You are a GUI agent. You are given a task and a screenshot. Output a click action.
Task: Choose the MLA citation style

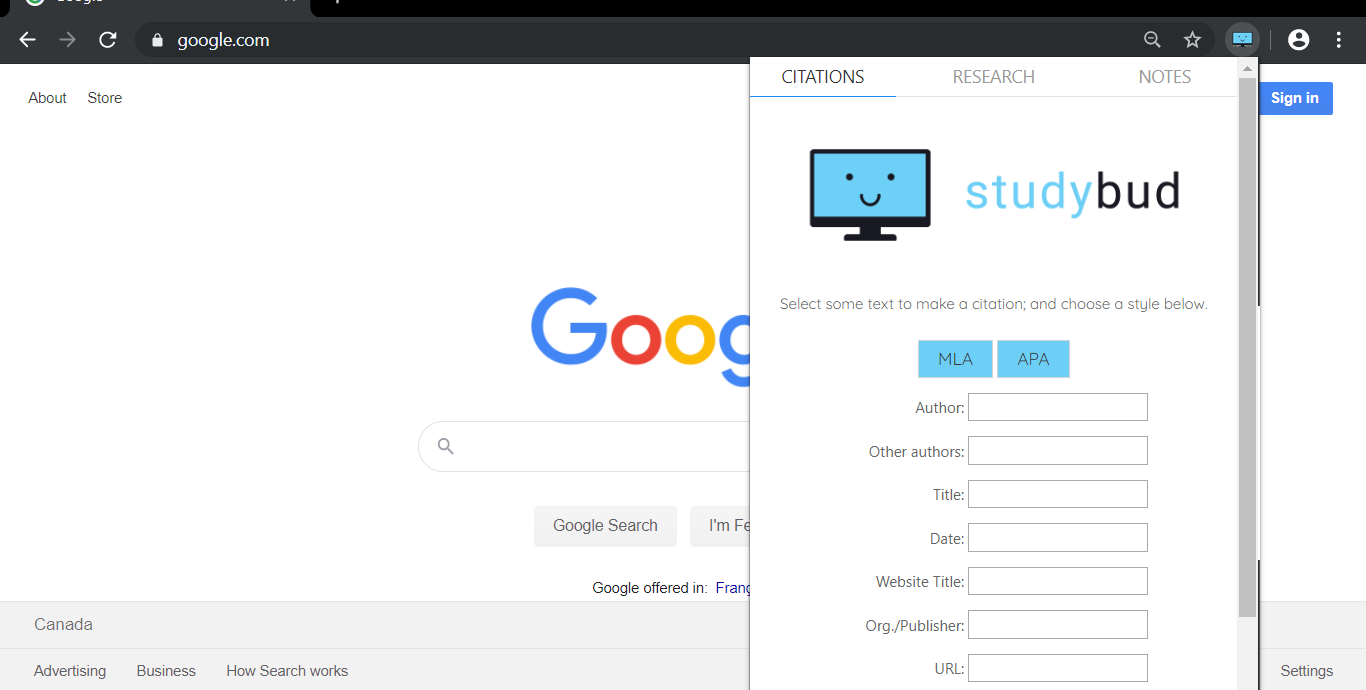pyautogui.click(x=955, y=359)
